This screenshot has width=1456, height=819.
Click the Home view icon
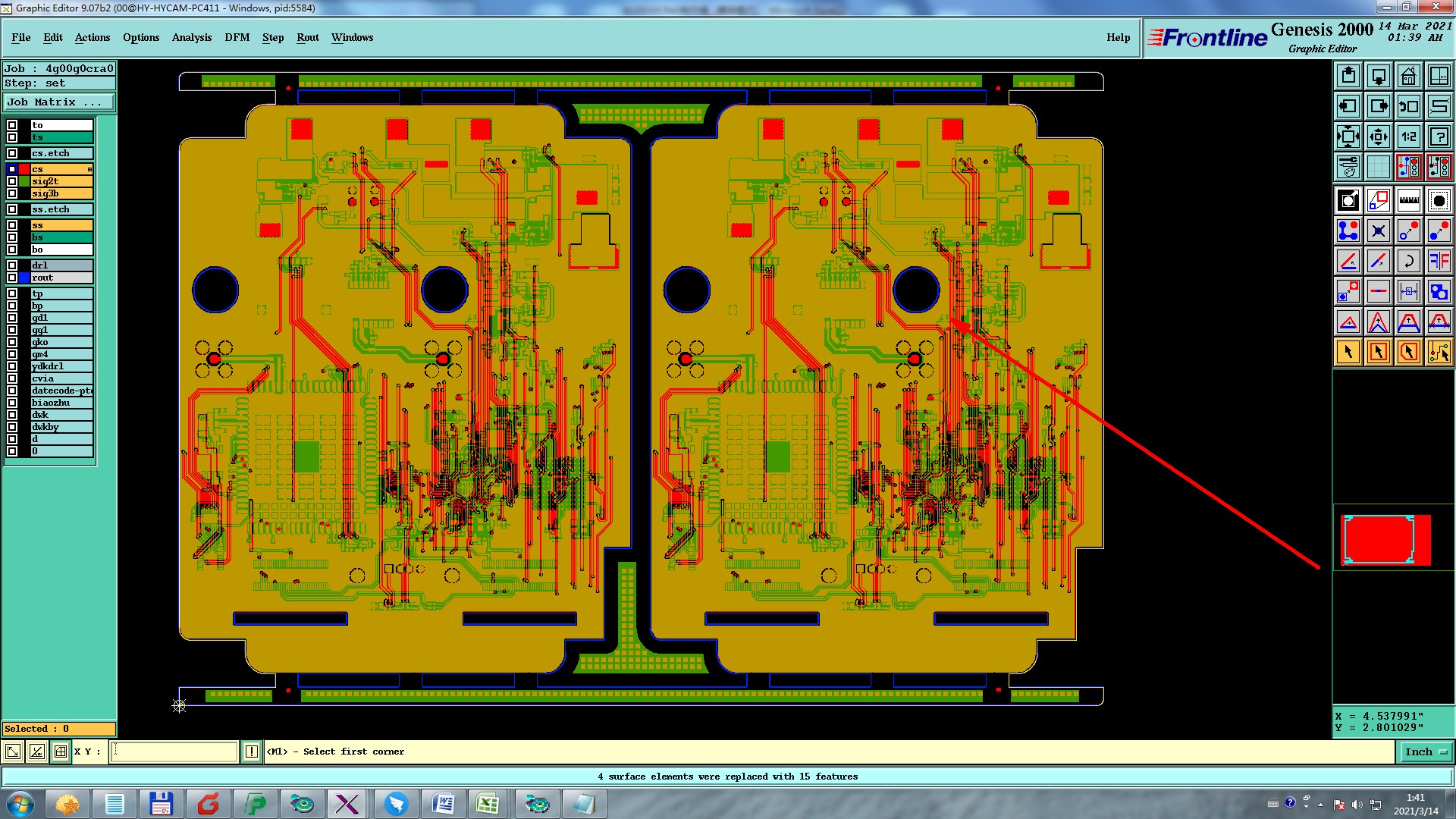click(1408, 76)
